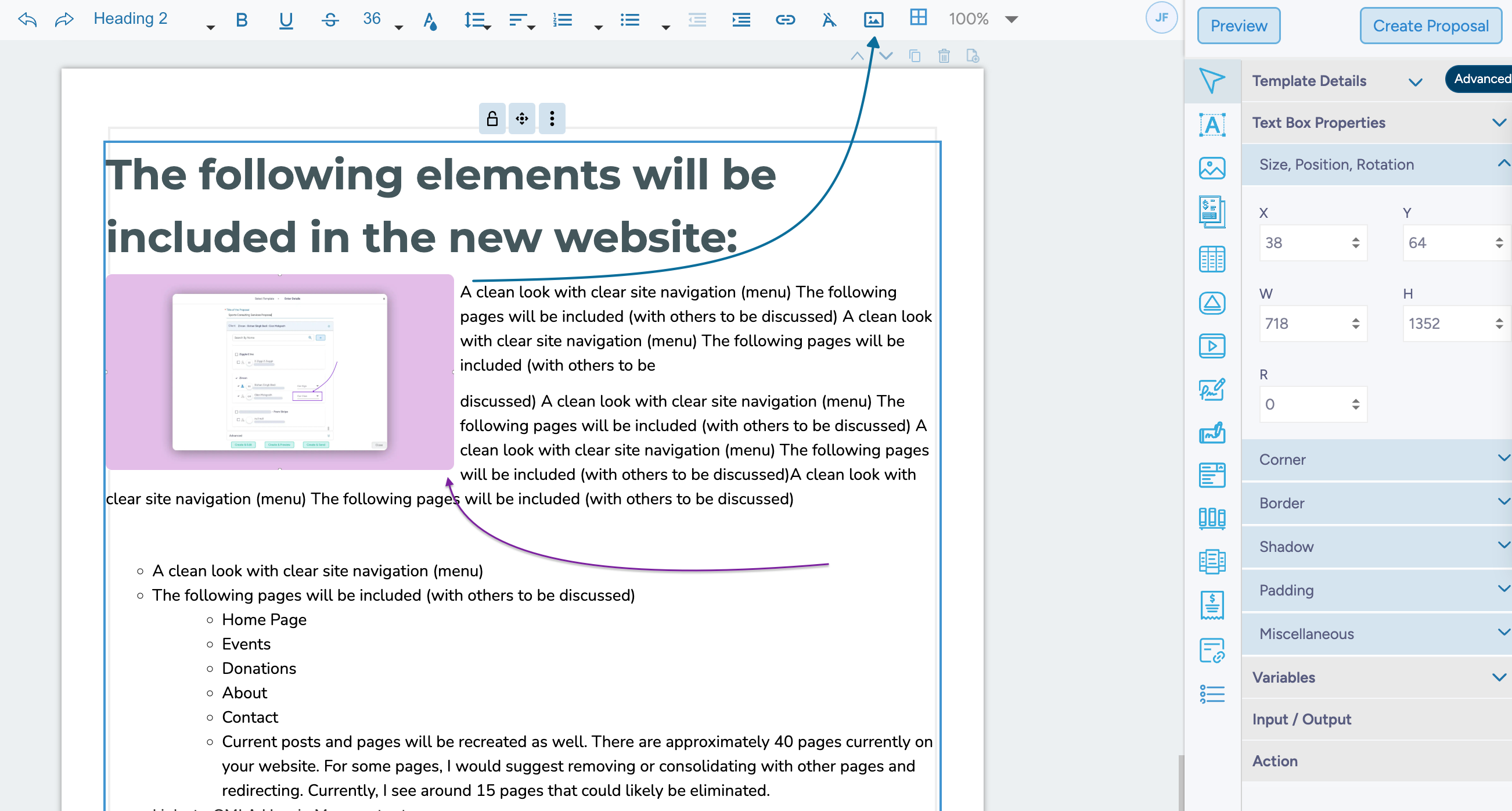Click the insert link icon
Image resolution: width=1512 pixels, height=811 pixels.
pos(785,19)
